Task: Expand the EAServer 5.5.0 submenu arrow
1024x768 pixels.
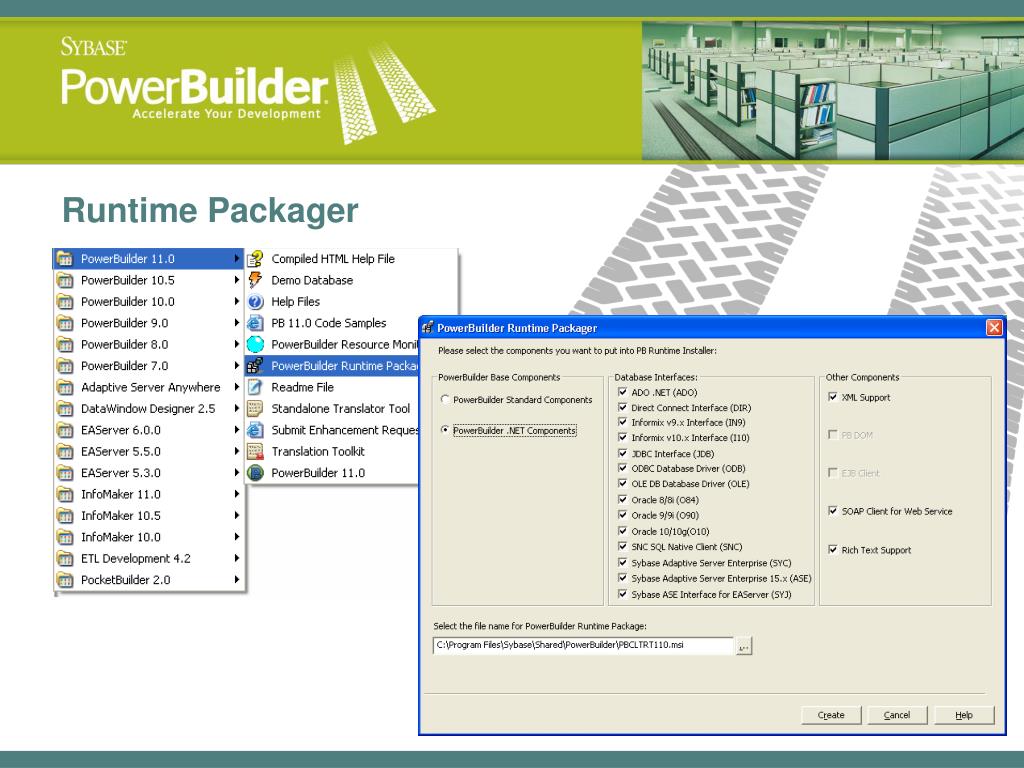Action: [x=236, y=451]
